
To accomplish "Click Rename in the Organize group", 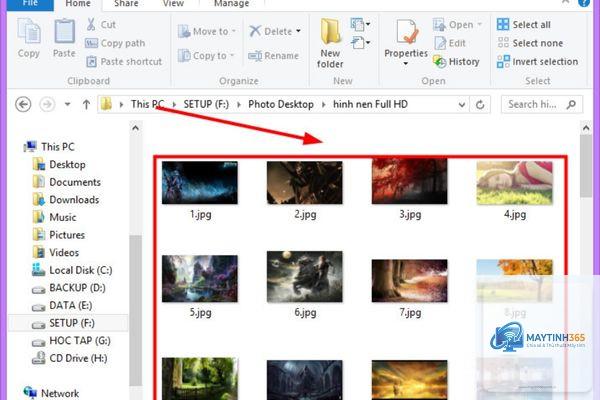I will pyautogui.click(x=273, y=56).
